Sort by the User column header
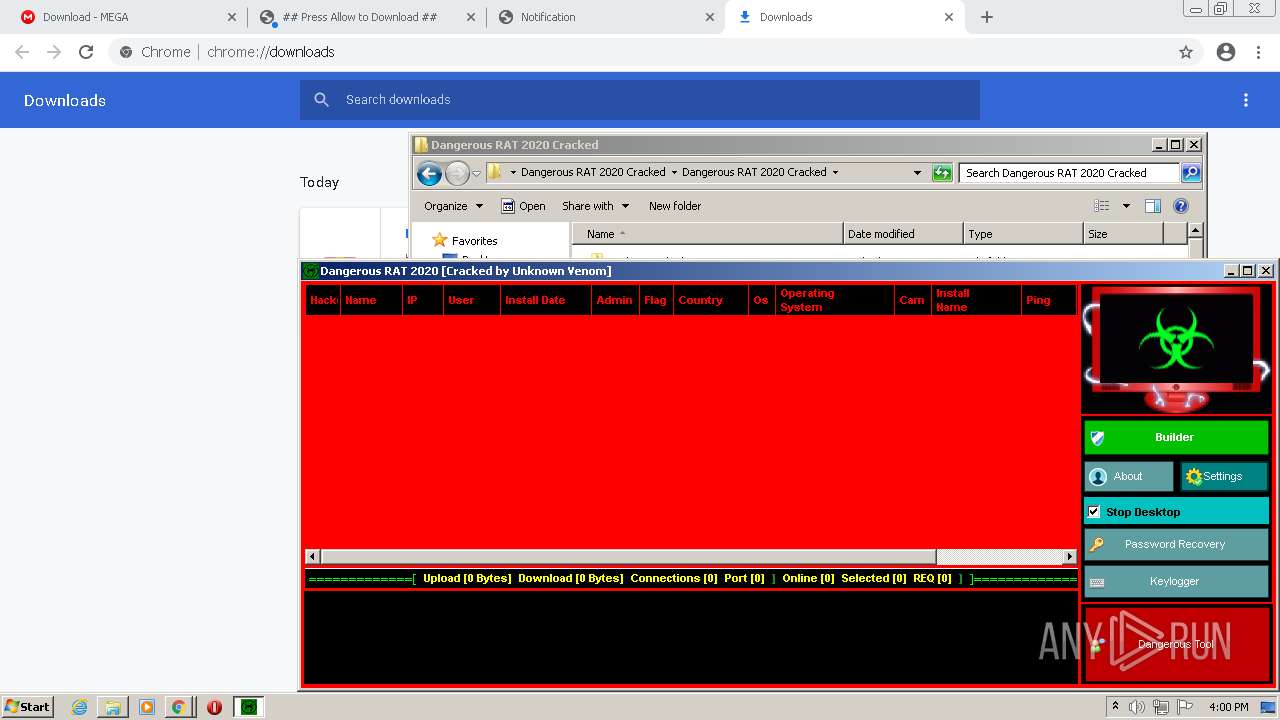This screenshot has height=720, width=1280. 471,300
